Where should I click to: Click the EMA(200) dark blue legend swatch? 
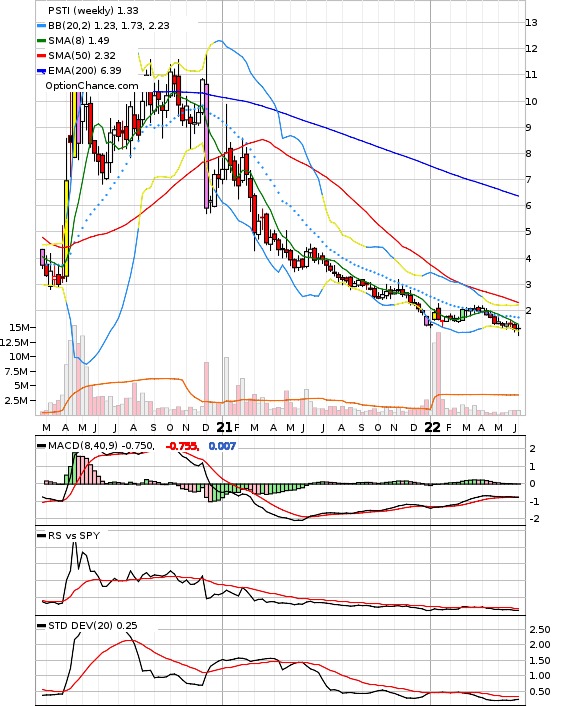[41, 71]
